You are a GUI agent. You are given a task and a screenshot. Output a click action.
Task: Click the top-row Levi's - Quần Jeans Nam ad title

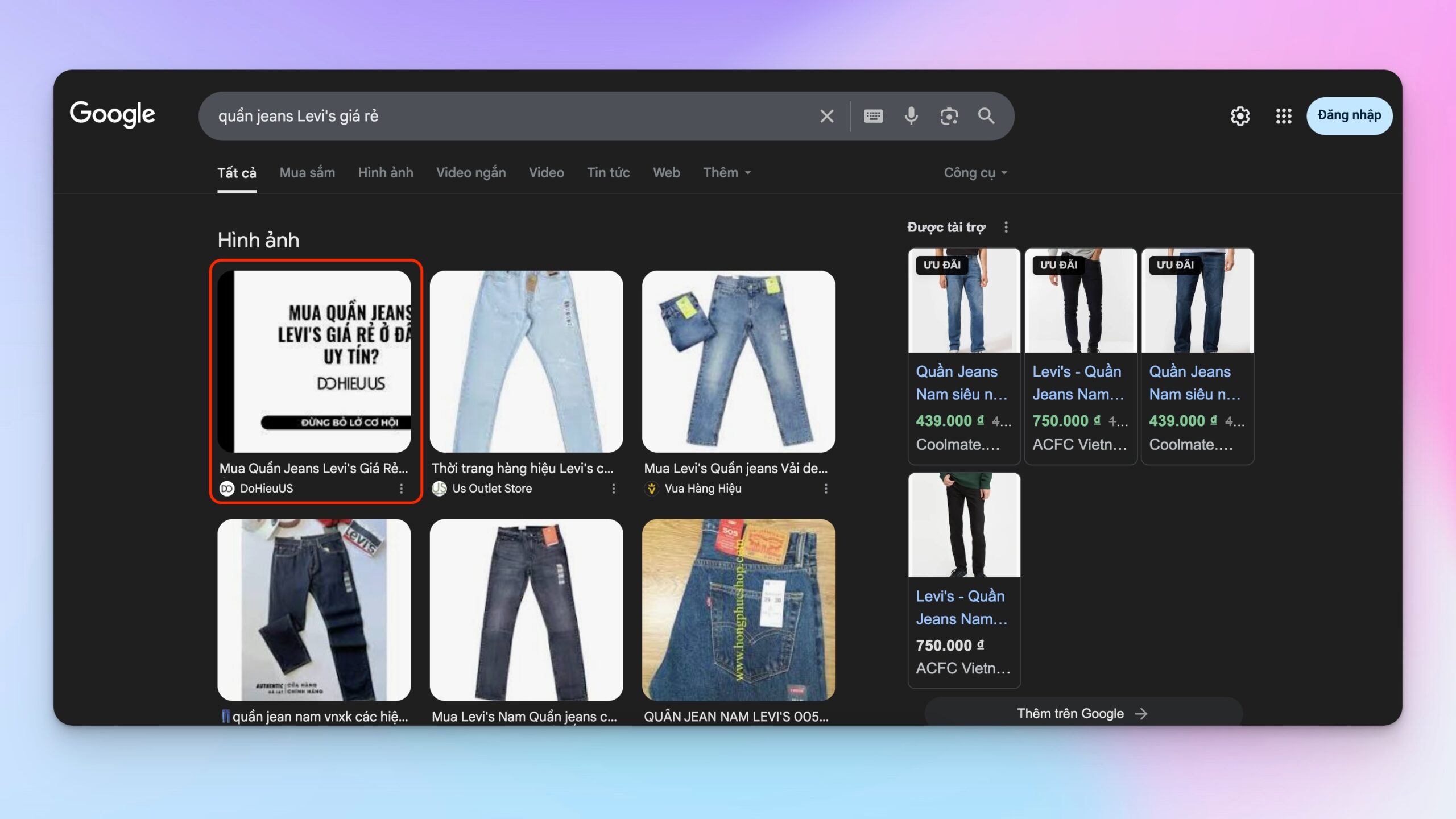[1078, 383]
